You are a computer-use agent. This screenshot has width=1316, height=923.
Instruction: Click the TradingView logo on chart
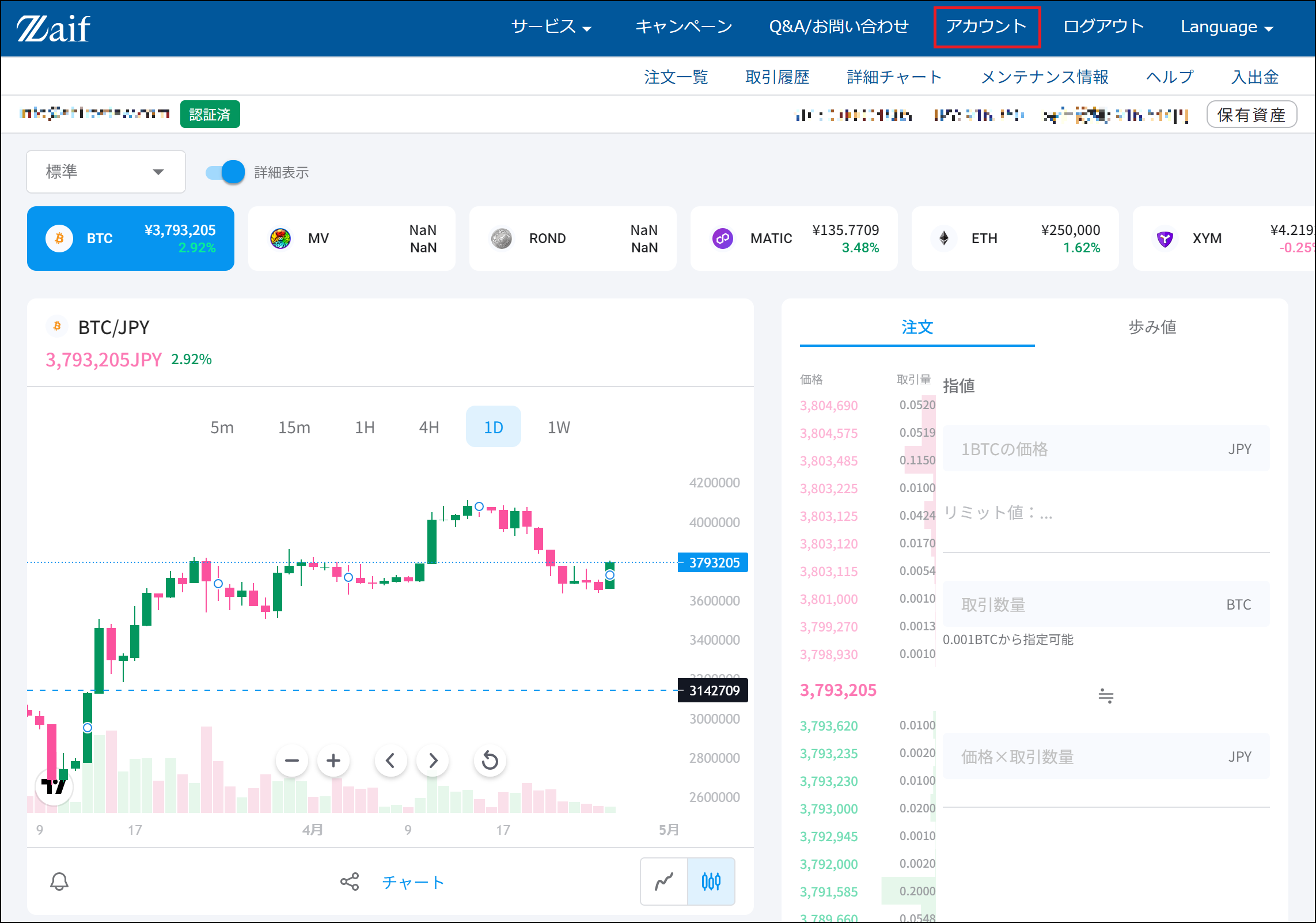click(54, 787)
